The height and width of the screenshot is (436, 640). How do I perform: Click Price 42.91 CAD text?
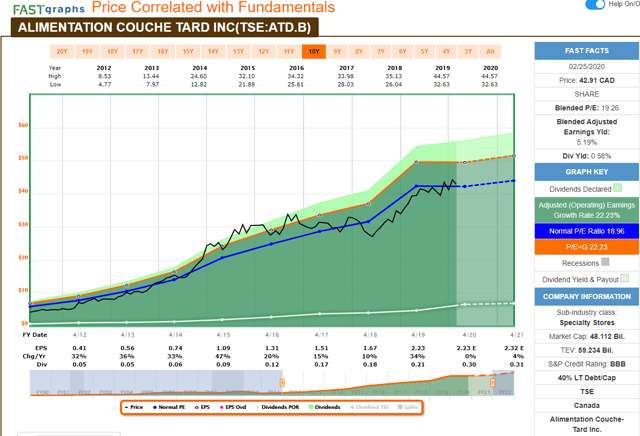tap(587, 80)
